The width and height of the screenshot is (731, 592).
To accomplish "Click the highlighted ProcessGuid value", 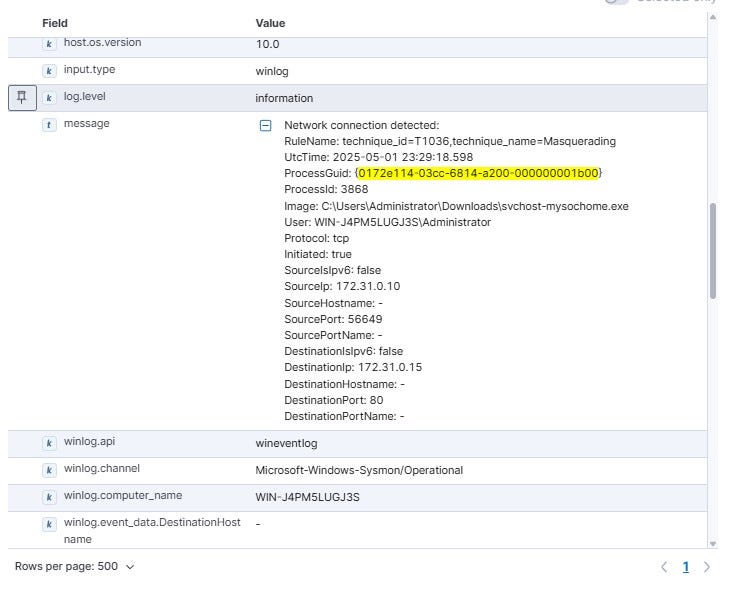I will pos(478,173).
